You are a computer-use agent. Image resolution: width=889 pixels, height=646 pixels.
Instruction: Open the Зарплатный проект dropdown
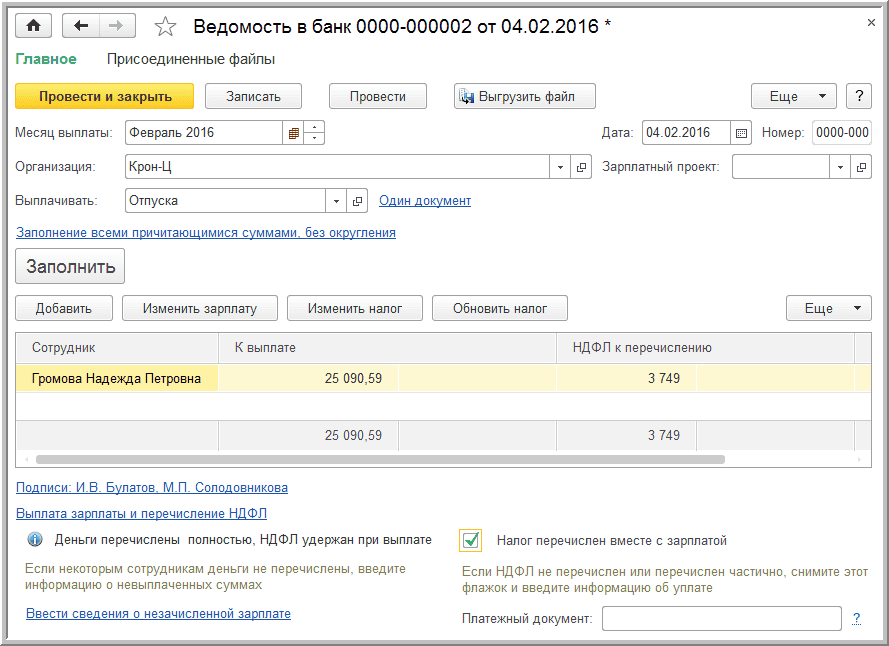pos(840,167)
